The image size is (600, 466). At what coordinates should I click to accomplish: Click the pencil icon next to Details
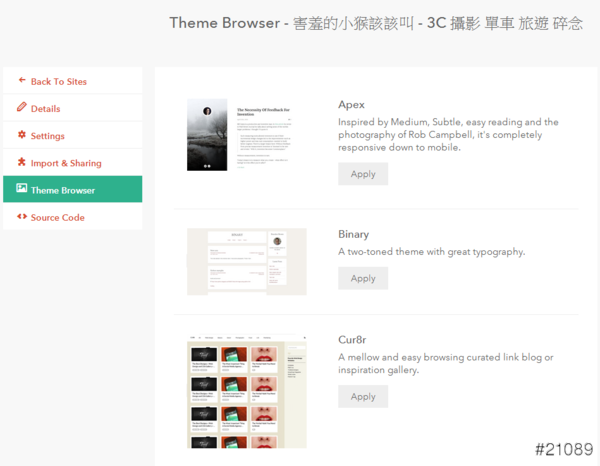(x=22, y=107)
